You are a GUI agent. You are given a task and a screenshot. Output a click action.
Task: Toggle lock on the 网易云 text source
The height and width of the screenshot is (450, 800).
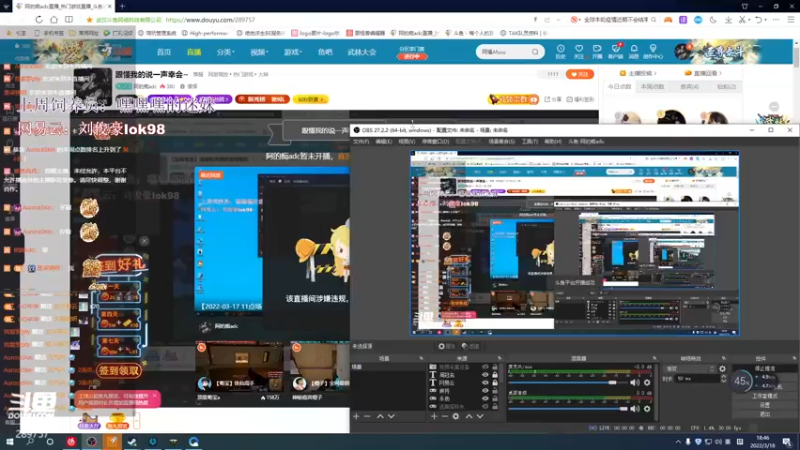tap(494, 383)
